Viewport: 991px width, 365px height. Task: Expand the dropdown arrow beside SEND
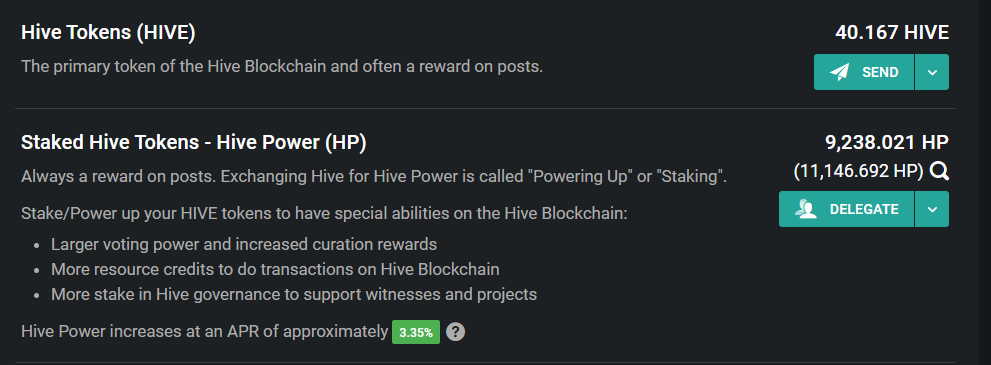[932, 72]
